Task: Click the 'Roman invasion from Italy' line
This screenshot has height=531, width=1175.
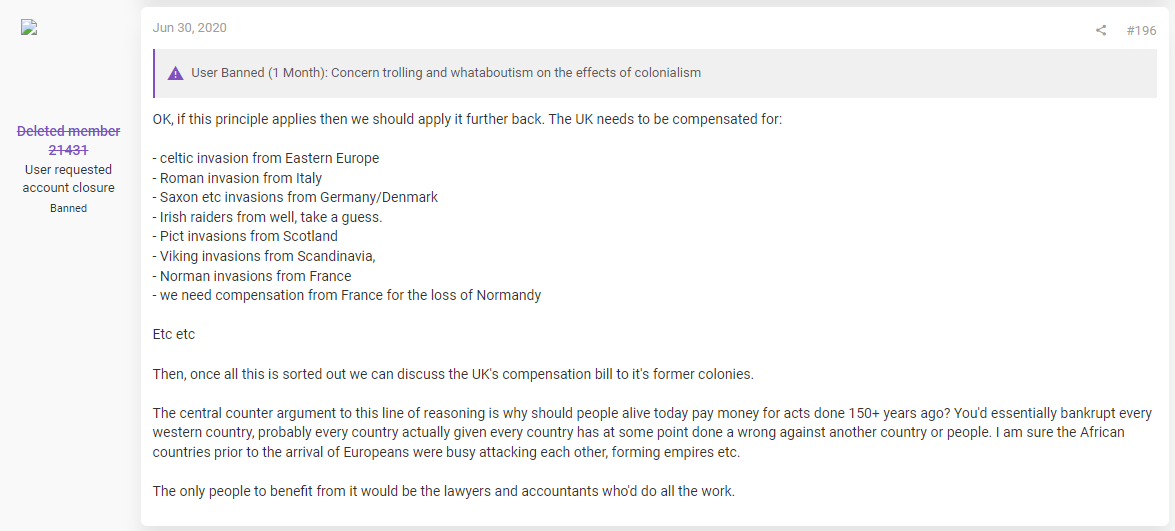Action: tap(237, 178)
